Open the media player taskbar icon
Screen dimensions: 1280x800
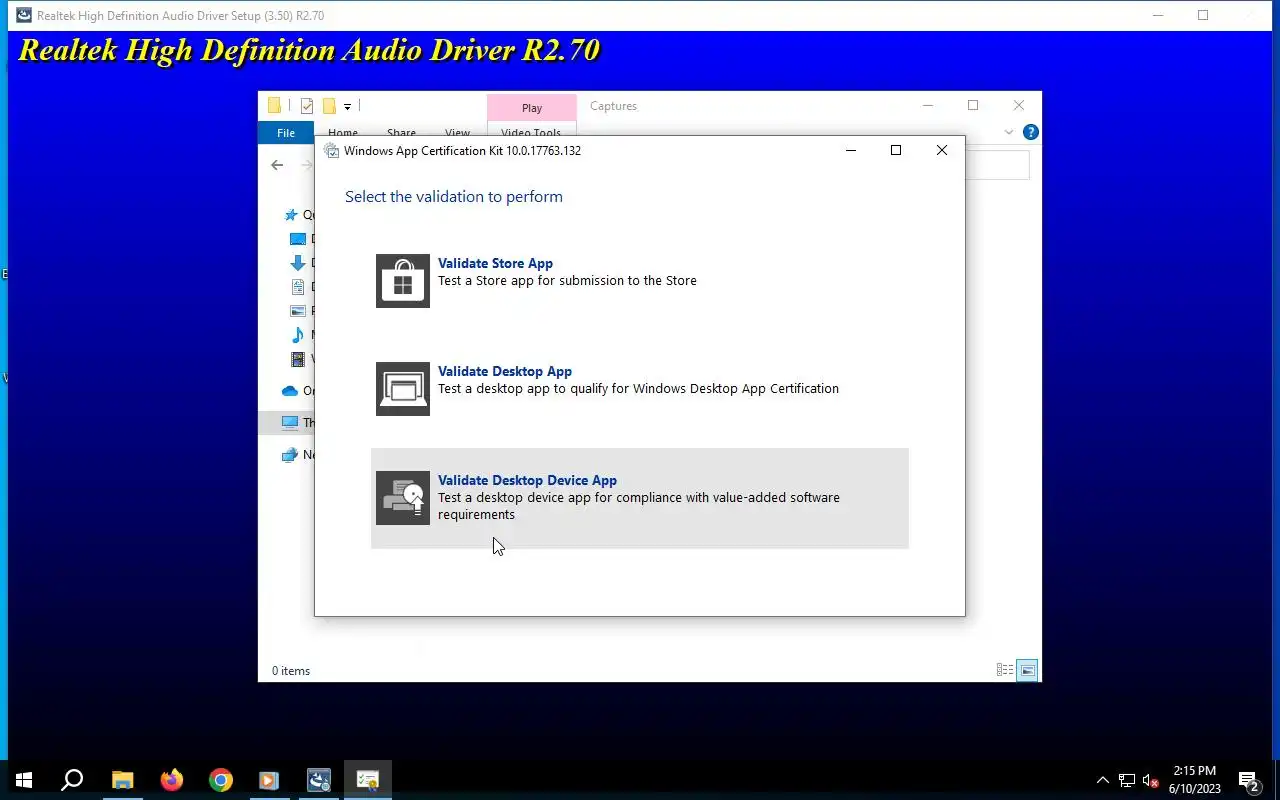[x=269, y=780]
